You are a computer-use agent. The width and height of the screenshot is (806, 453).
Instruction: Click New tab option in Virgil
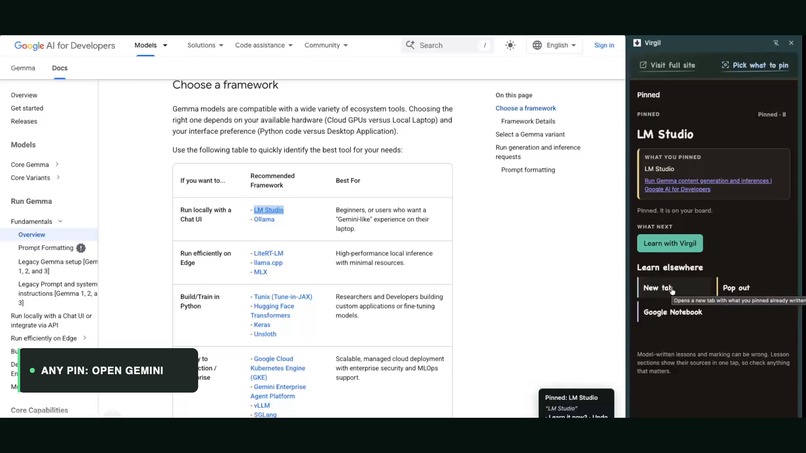[x=676, y=288]
